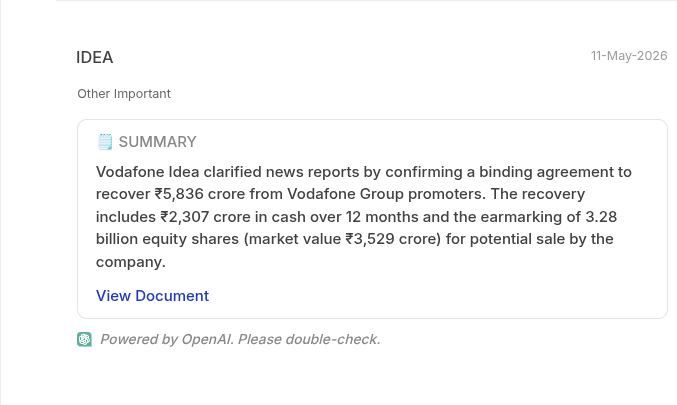Click the SUMMARY heading text
This screenshot has height=405, width=677.
[158, 142]
